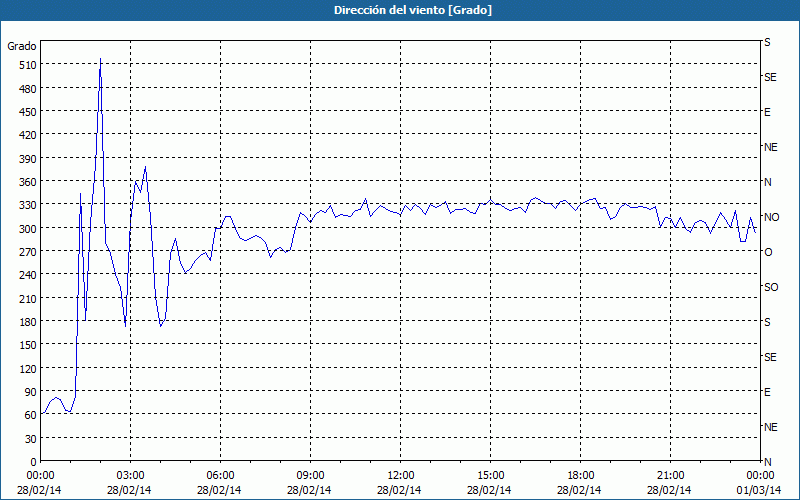Viewport: 800px width, 500px height.
Task: Click the 01/03/14 date label
Action: (x=760, y=490)
